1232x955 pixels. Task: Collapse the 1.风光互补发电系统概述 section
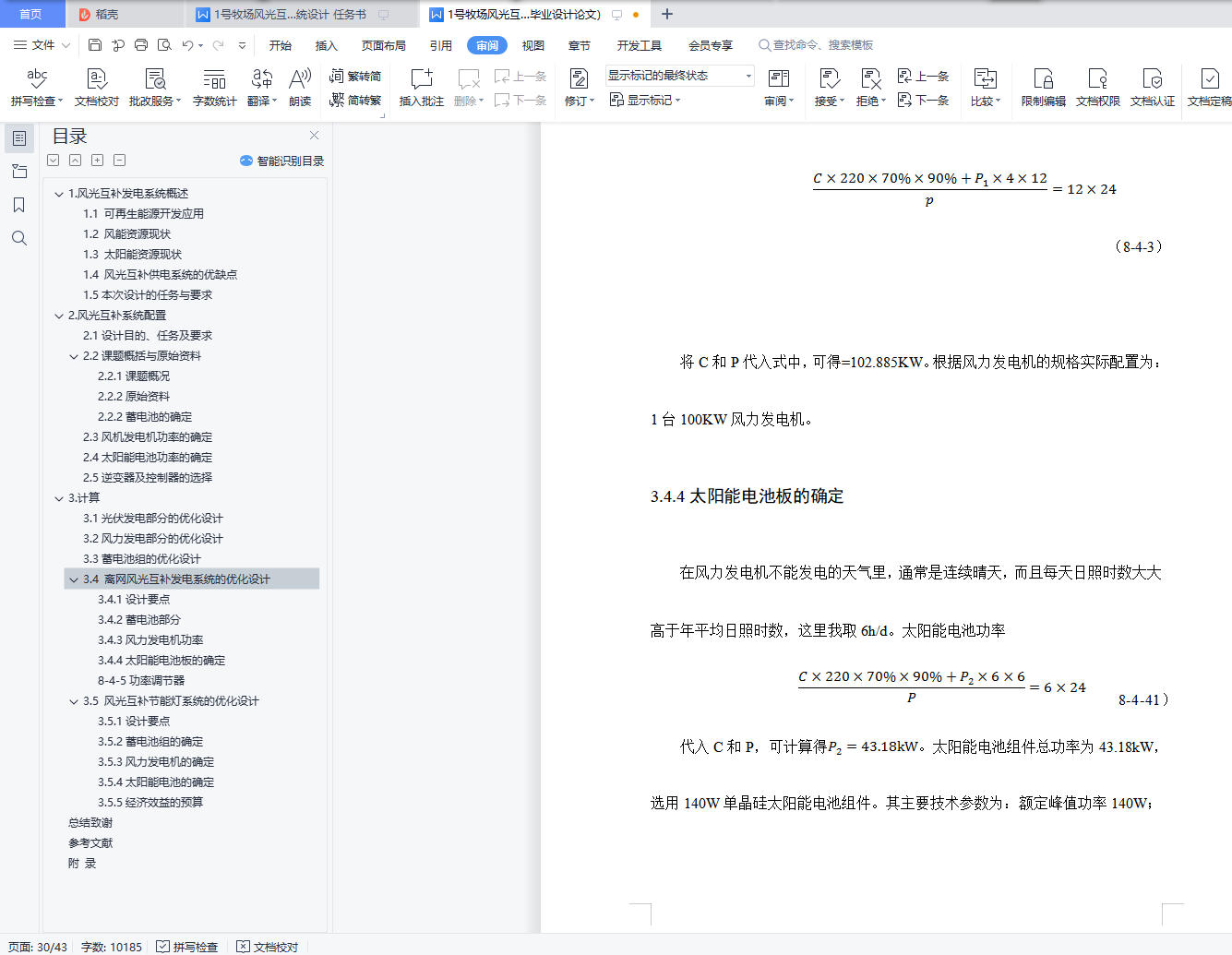(x=59, y=194)
